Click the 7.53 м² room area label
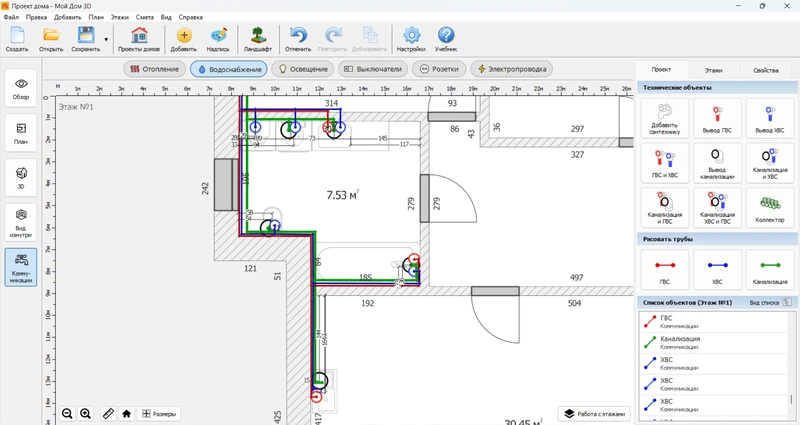Viewport: 800px width, 425px height. point(342,195)
